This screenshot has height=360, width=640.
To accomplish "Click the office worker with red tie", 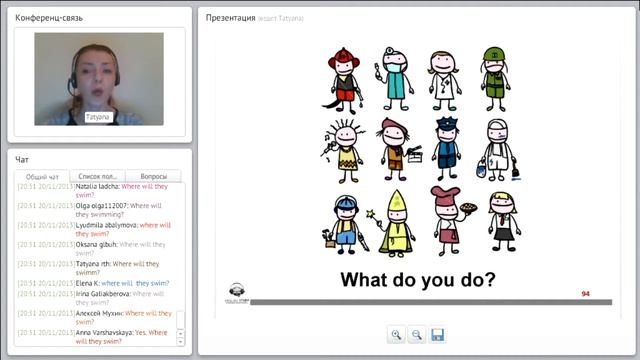I will [x=504, y=222].
